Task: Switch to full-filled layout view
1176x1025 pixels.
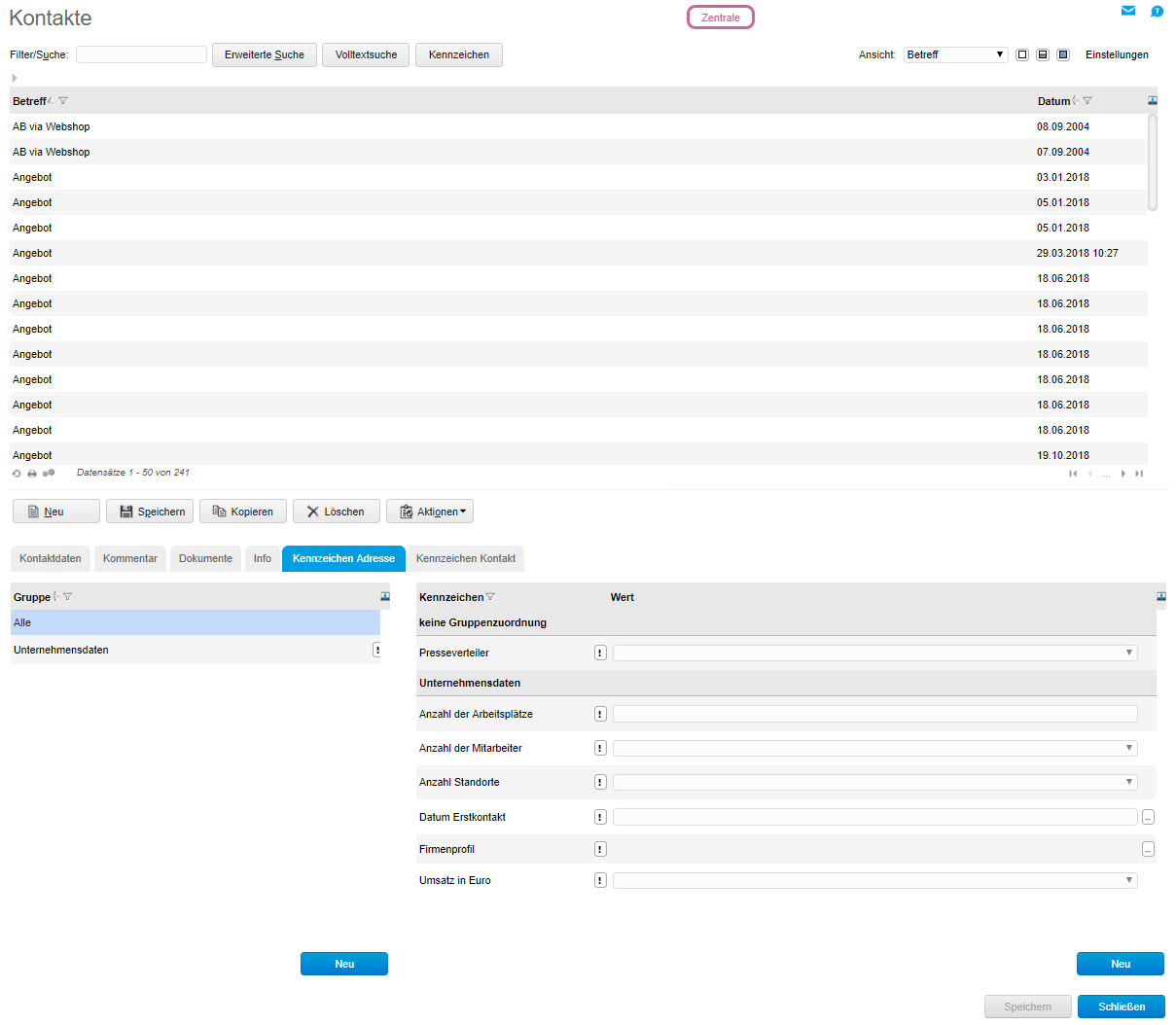Action: [1063, 54]
